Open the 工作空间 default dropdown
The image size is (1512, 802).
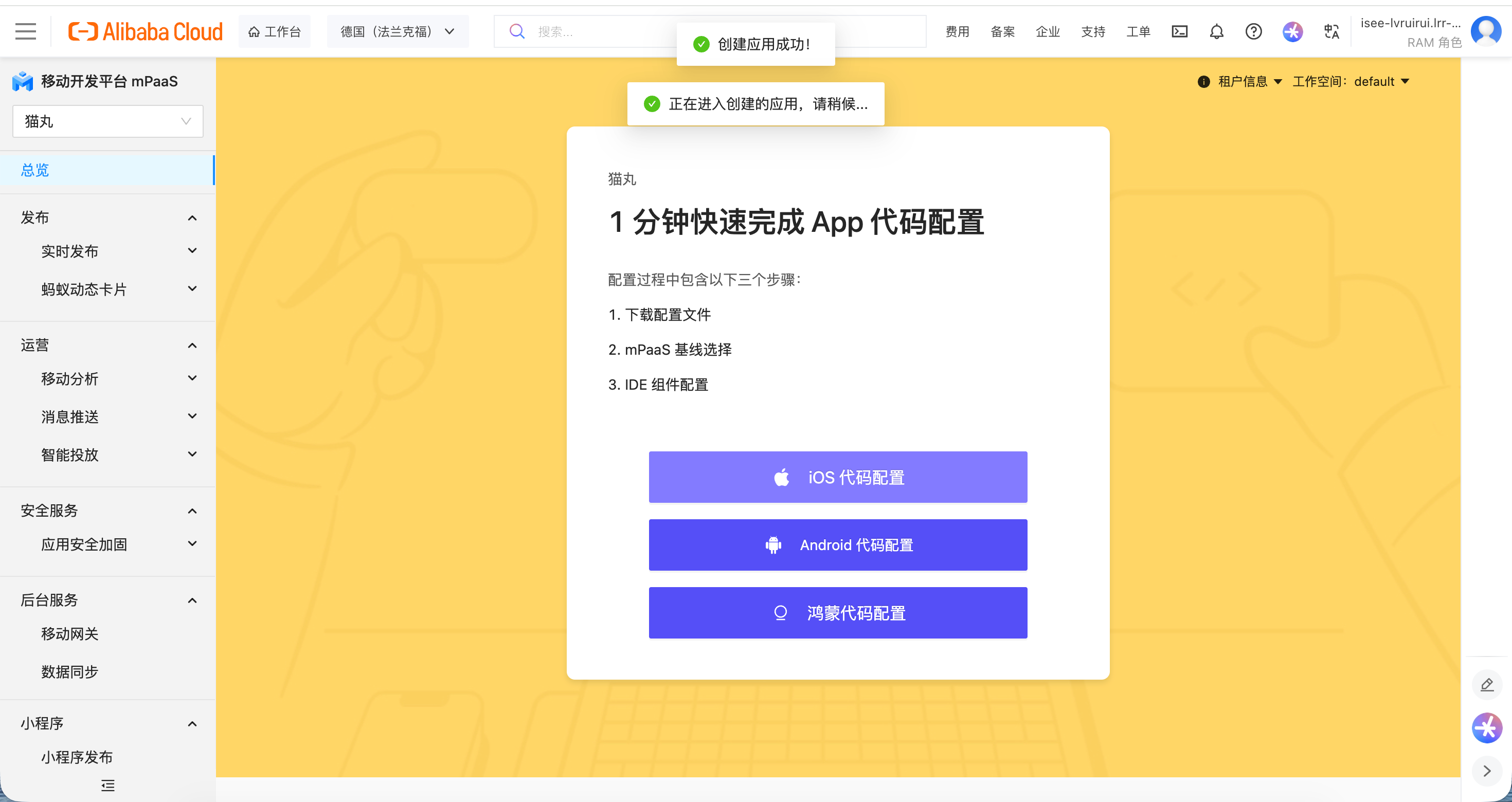(x=1351, y=82)
